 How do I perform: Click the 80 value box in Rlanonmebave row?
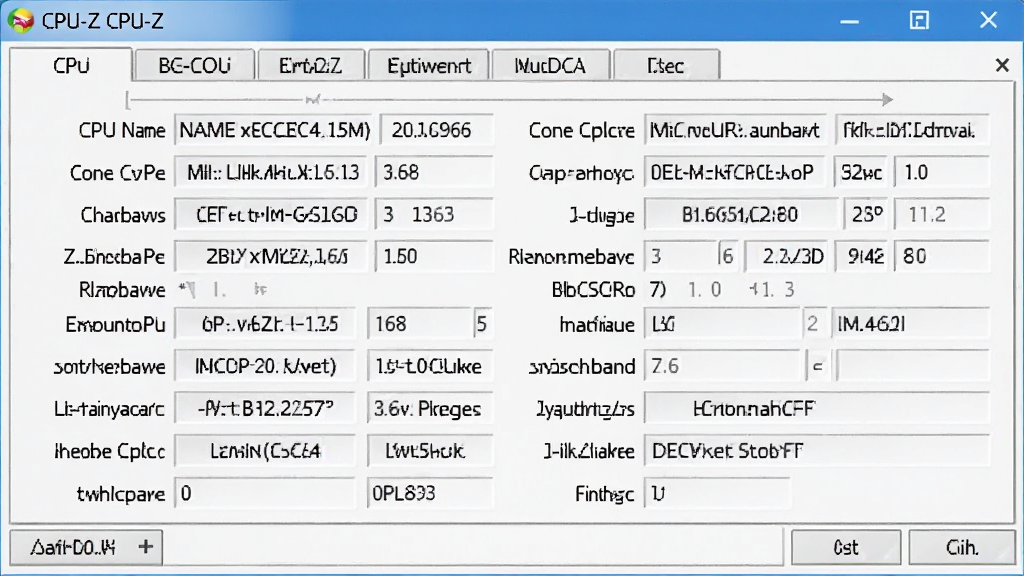(x=941, y=257)
